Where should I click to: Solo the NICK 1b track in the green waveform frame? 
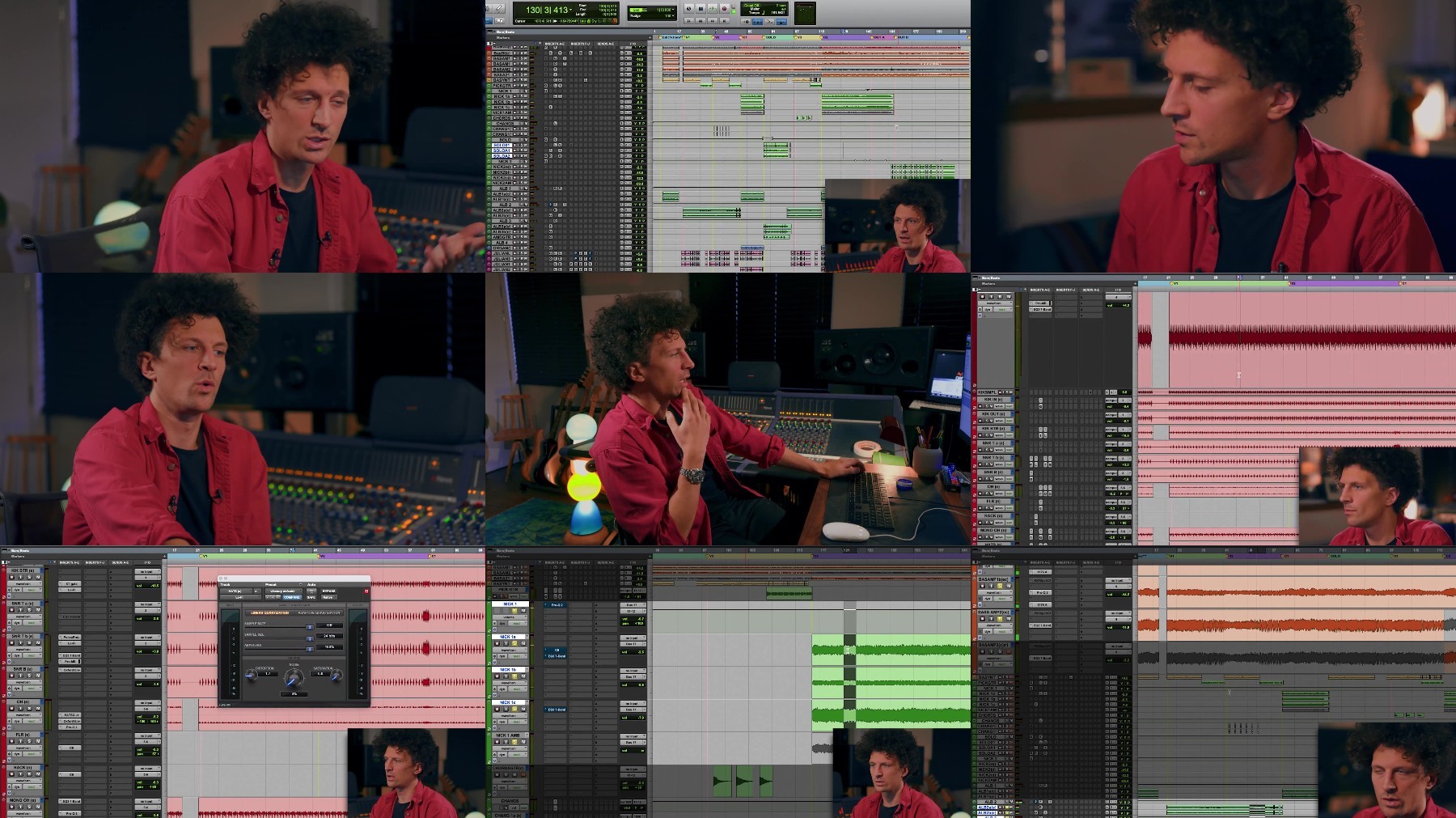coord(514,676)
